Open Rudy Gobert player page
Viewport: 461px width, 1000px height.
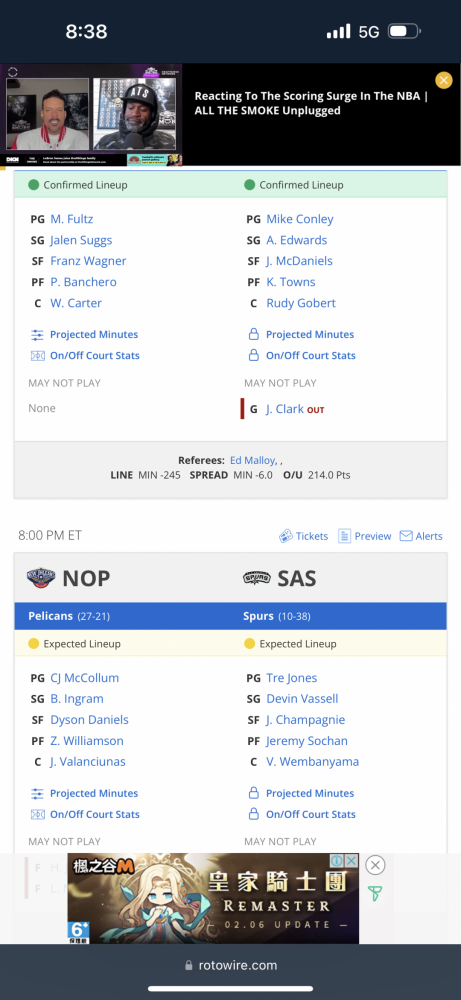click(x=301, y=303)
